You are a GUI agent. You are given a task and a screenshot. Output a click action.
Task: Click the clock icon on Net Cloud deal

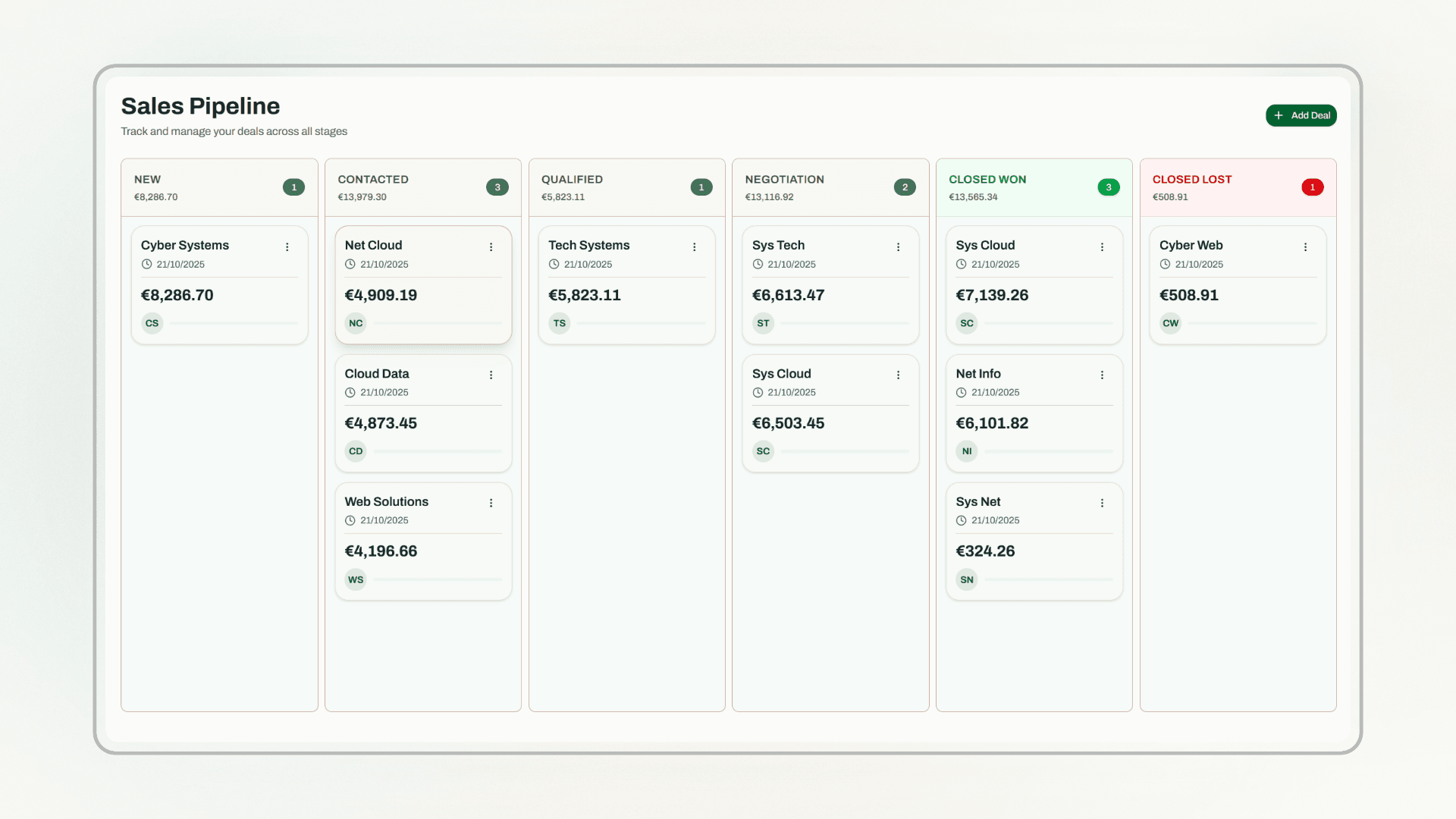tap(350, 264)
